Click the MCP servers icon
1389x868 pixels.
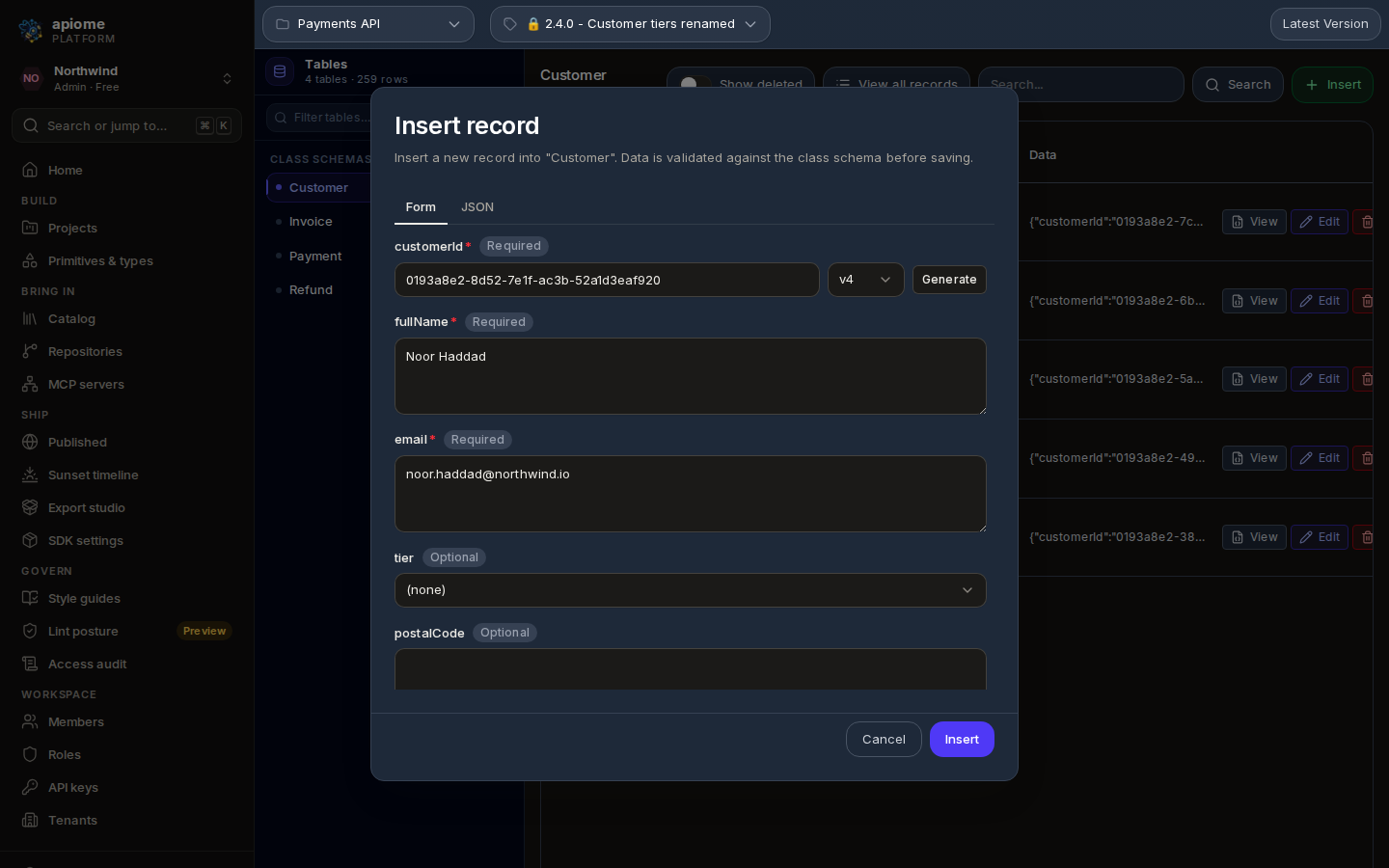click(x=30, y=384)
